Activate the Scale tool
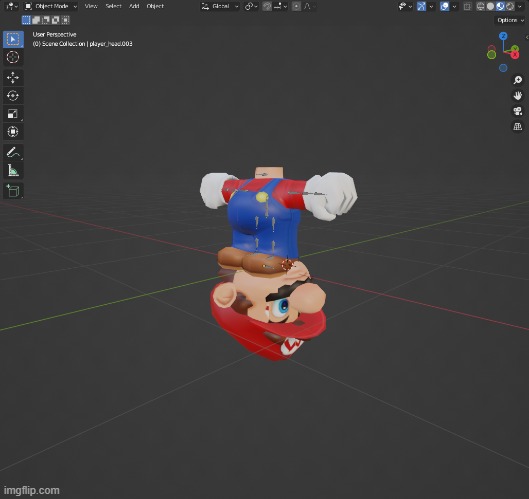Screen dimensions: 529x499 [13, 114]
